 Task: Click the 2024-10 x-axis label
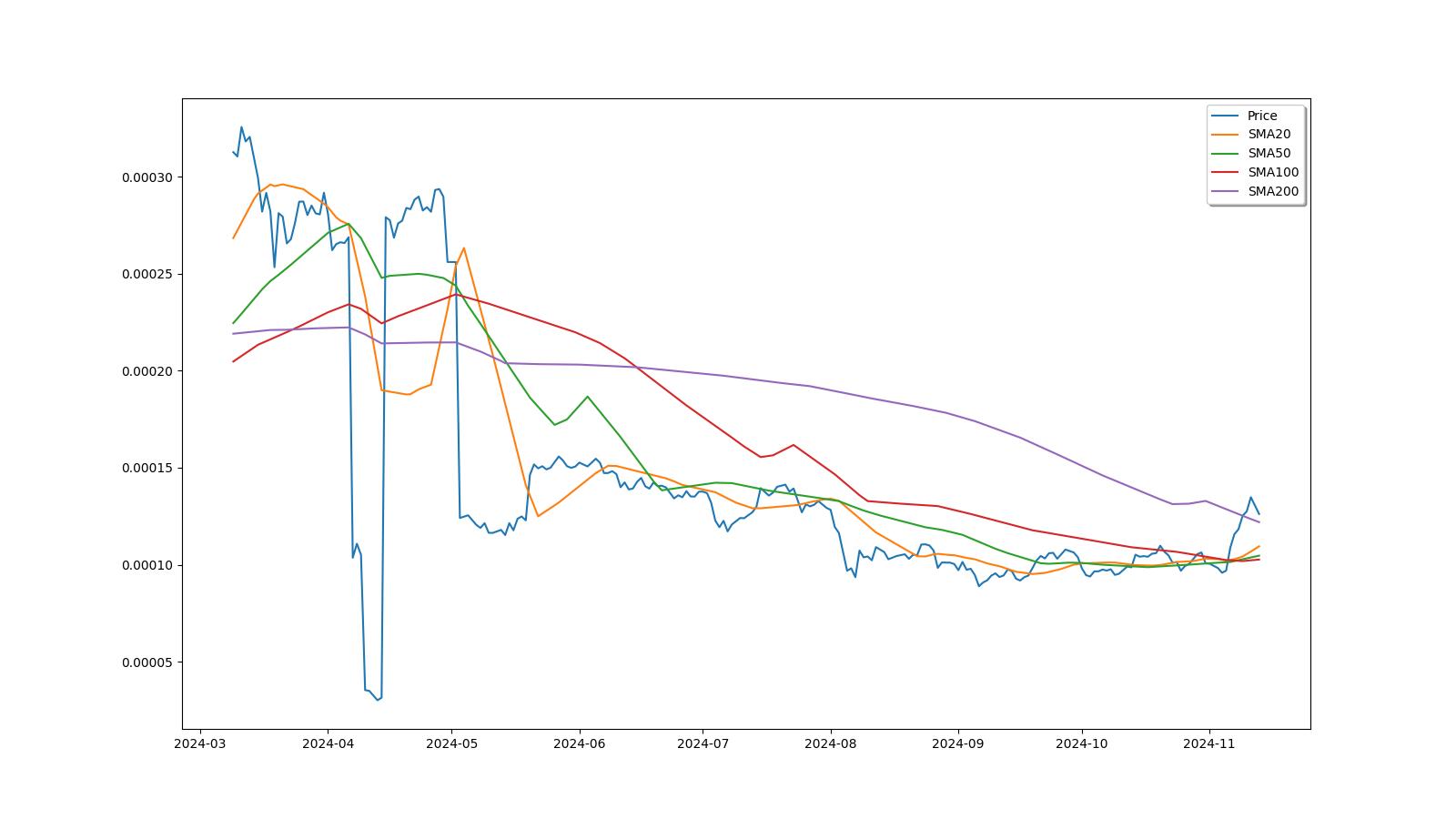click(x=1082, y=743)
